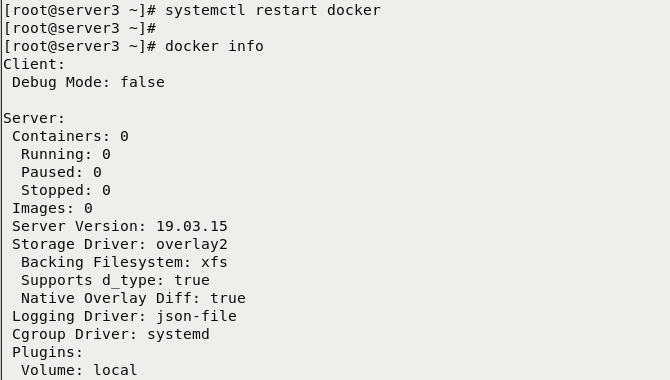Click the 'Server:' heading line

point(34,118)
